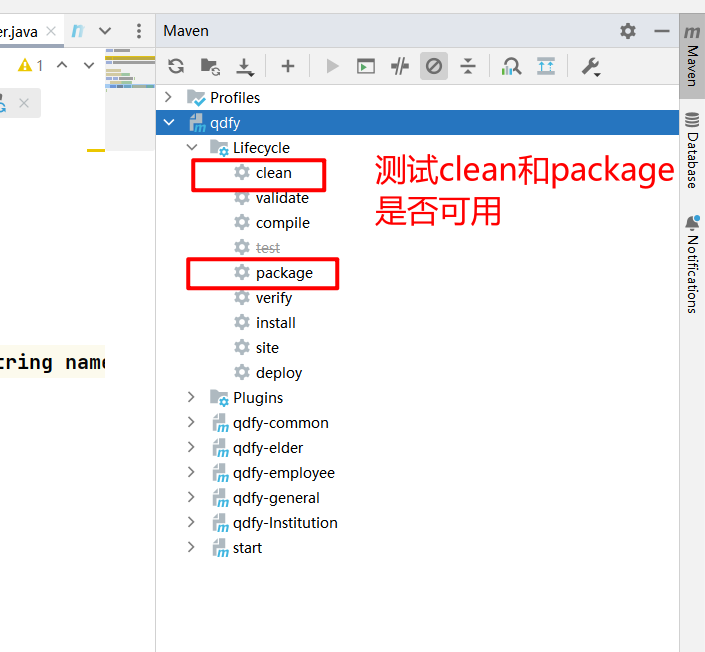Close the floating editor popup
The height and width of the screenshot is (652, 705).
pos(24,103)
